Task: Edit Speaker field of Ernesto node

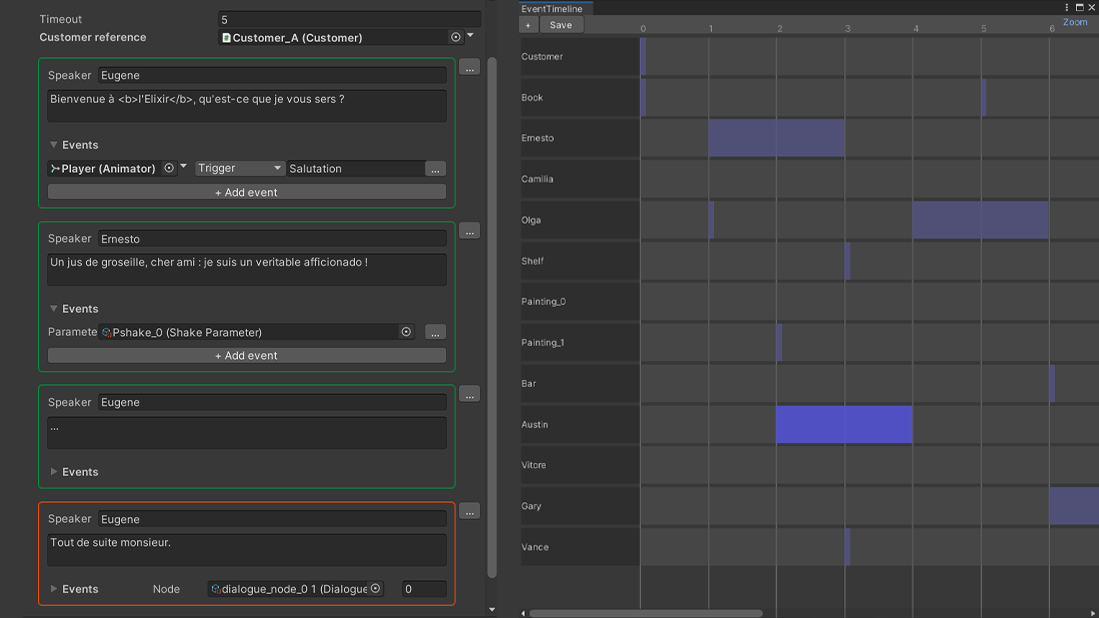Action: pyautogui.click(x=272, y=239)
